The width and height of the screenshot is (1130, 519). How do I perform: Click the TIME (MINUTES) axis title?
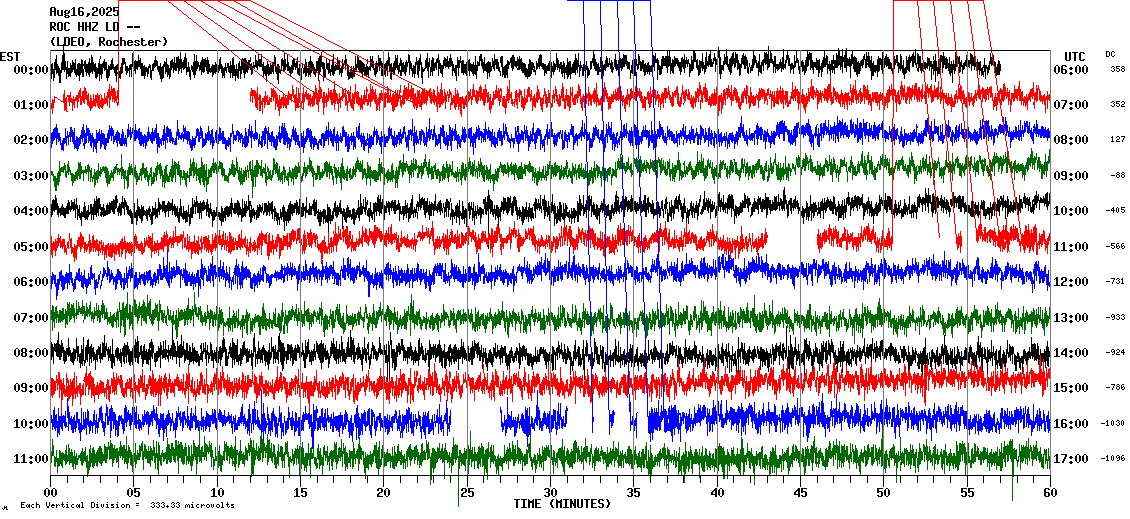click(562, 504)
